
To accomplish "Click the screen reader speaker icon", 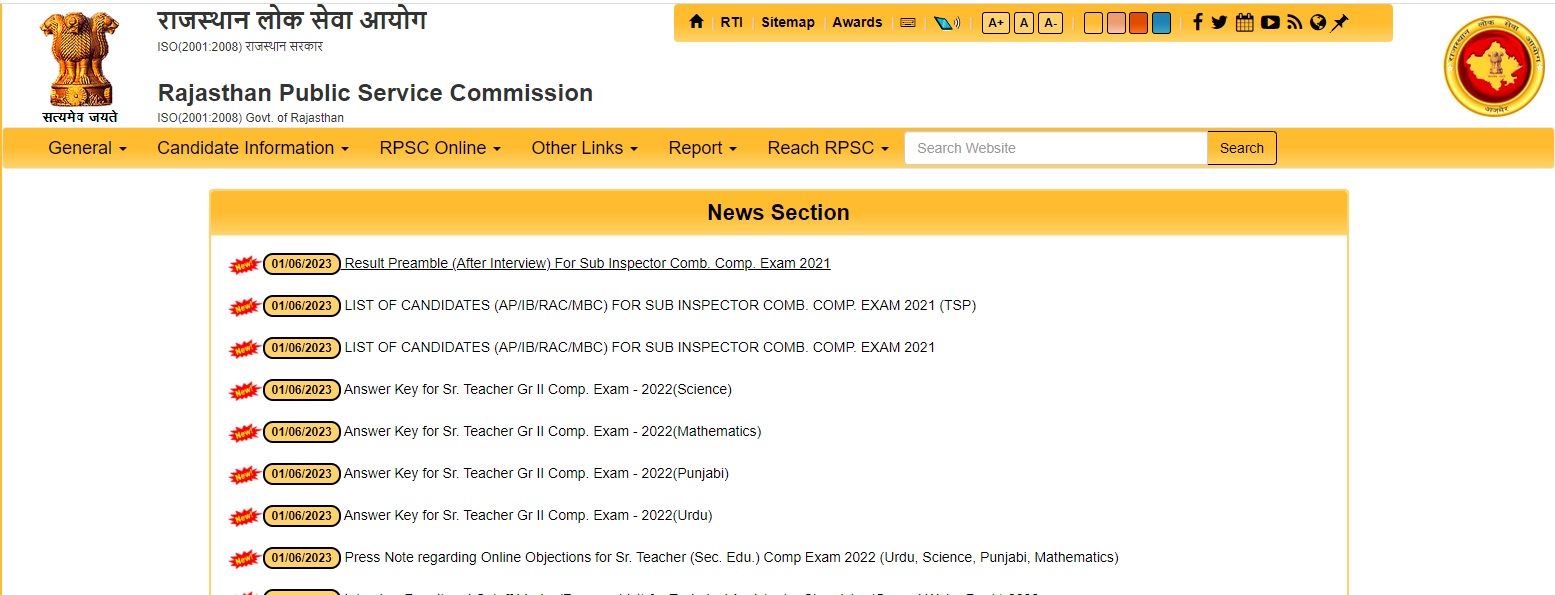I will point(946,23).
